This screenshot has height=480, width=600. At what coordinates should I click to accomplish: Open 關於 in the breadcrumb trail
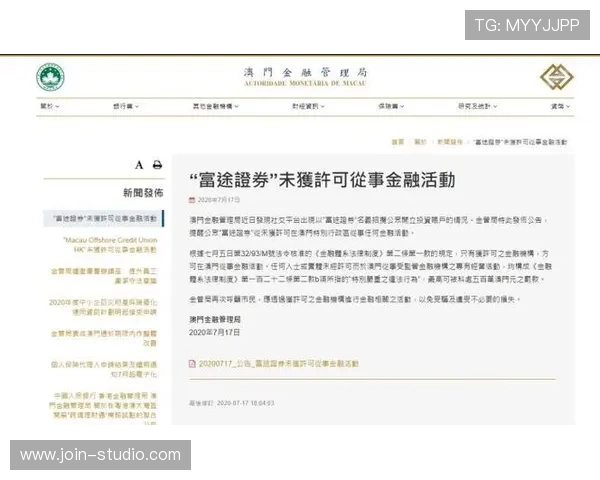coord(420,142)
